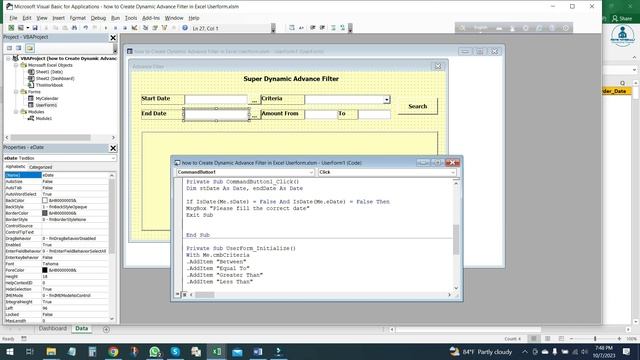This screenshot has width=640, height=360.
Task: Select the Dashboard sheet tab in Excel
Action: point(53,329)
